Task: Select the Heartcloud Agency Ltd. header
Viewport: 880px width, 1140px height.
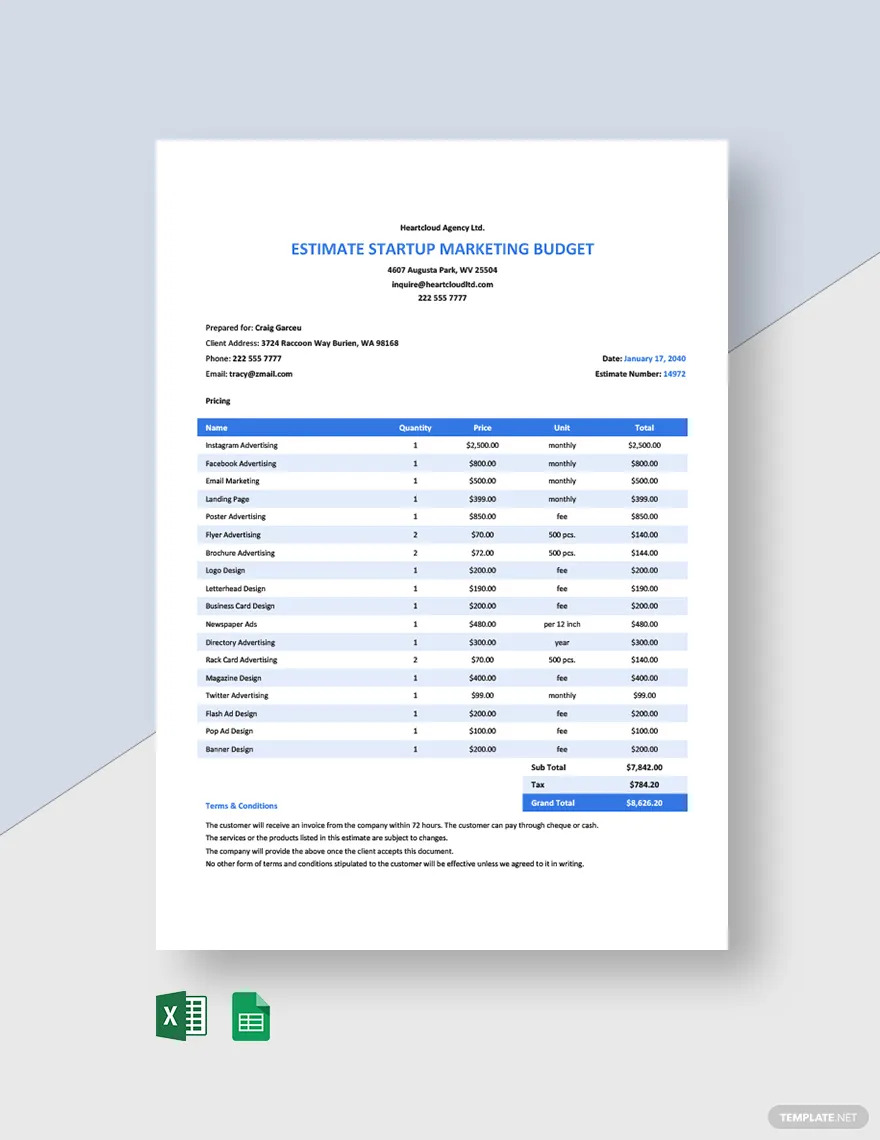Action: (442, 227)
